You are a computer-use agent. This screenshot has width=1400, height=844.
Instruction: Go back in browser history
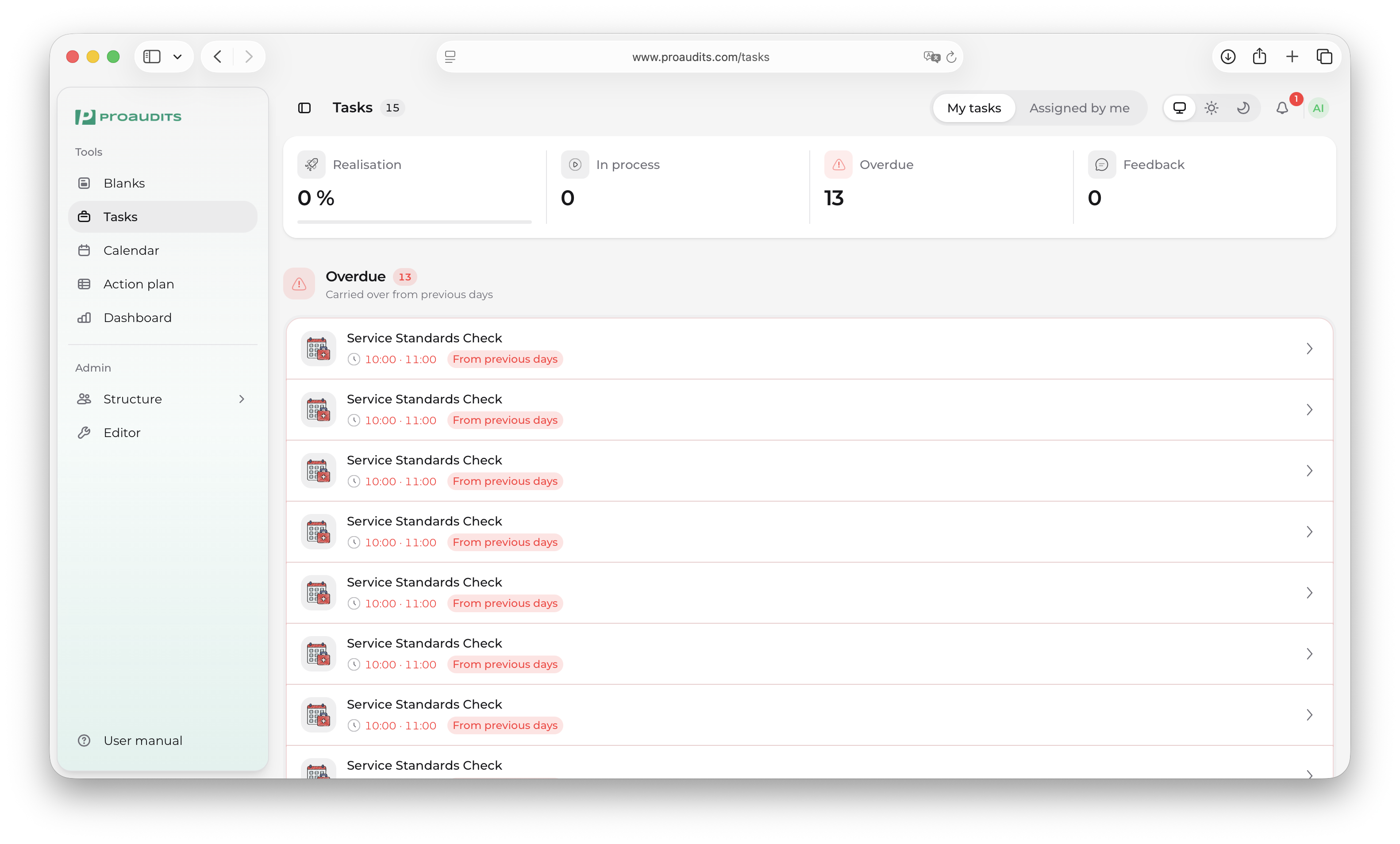click(x=218, y=56)
